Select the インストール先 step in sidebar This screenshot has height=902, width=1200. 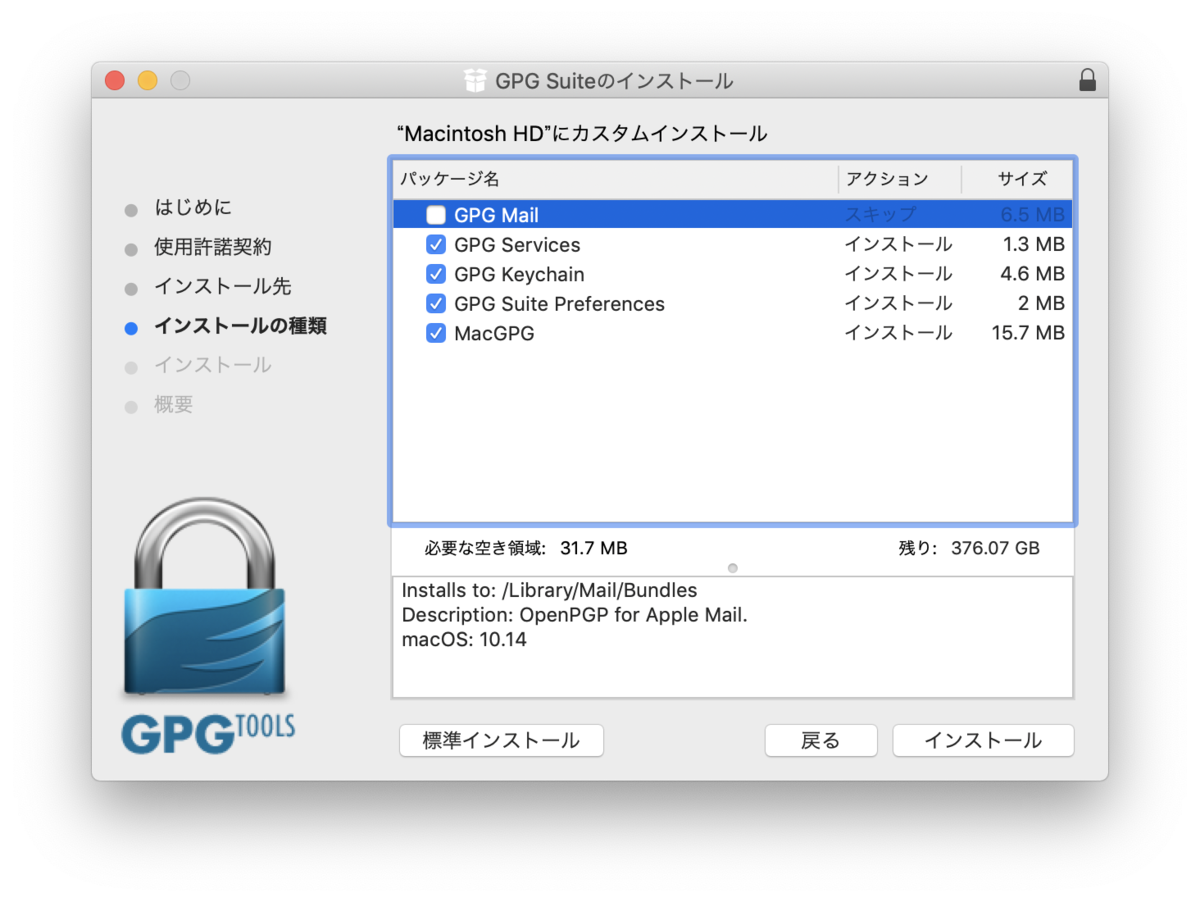click(222, 287)
